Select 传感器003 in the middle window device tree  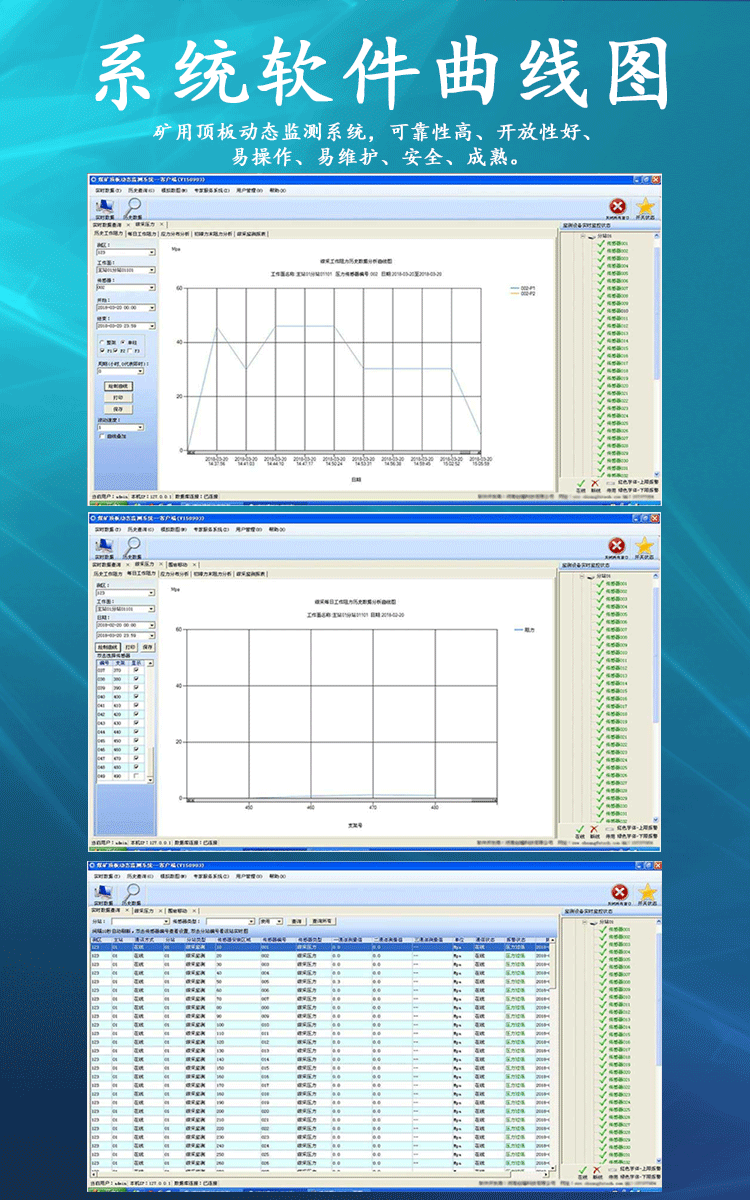(617, 599)
